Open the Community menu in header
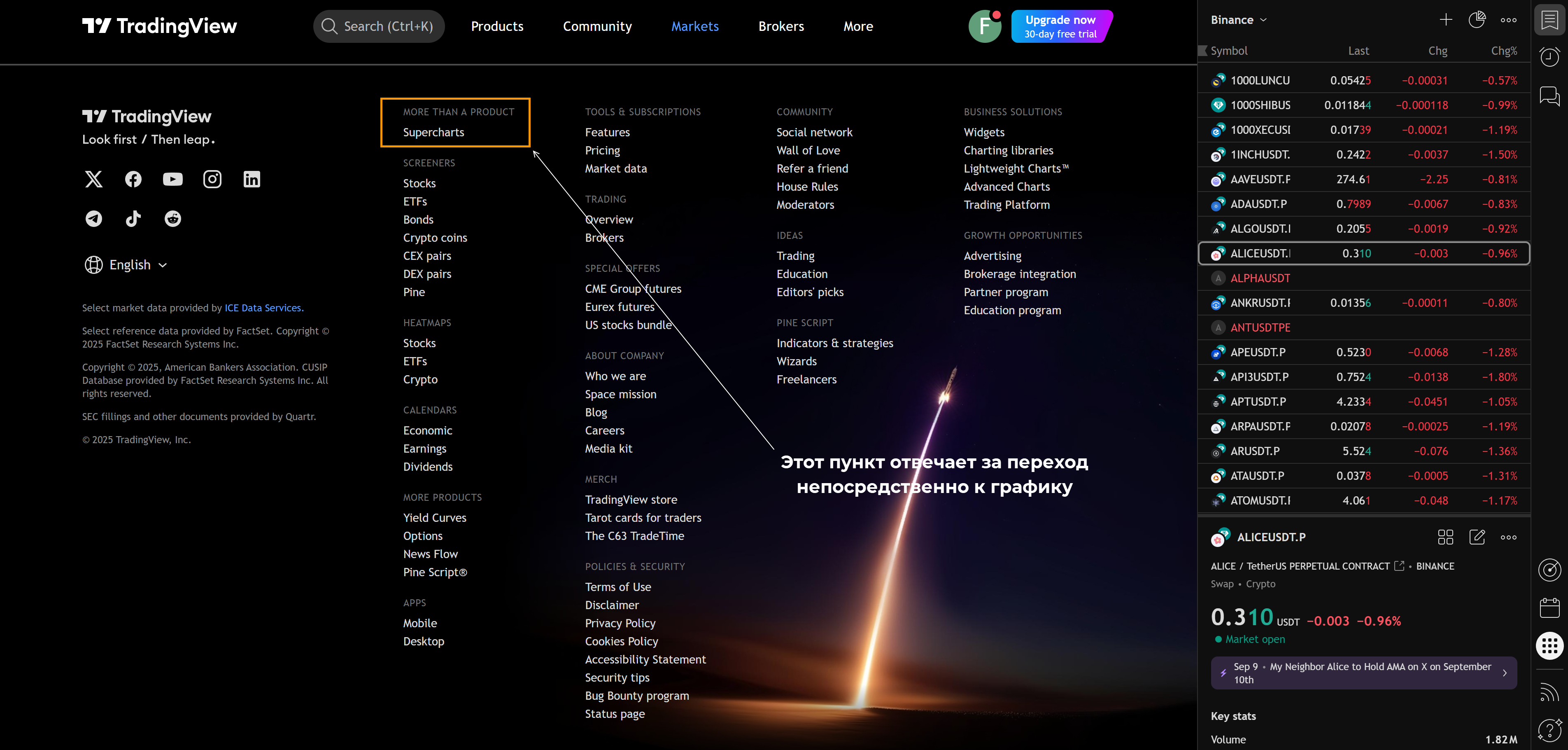 click(x=597, y=26)
